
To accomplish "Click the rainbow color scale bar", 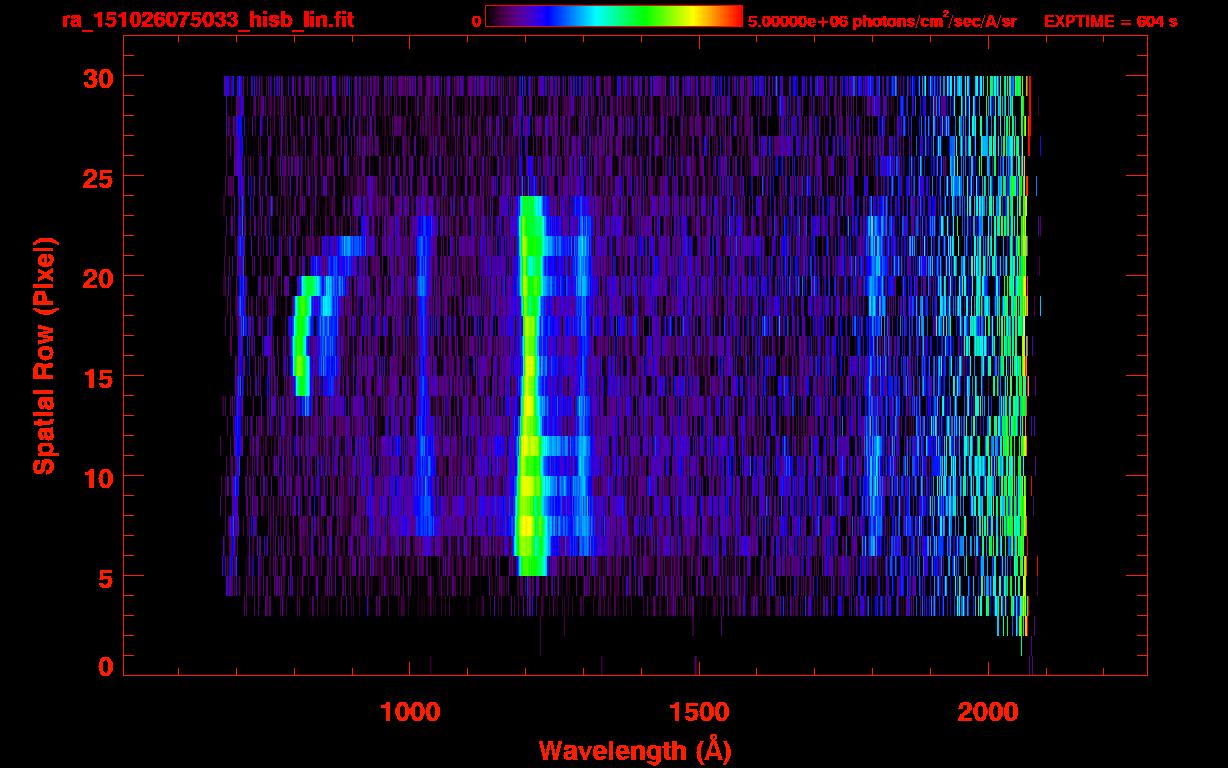I will (614, 16).
